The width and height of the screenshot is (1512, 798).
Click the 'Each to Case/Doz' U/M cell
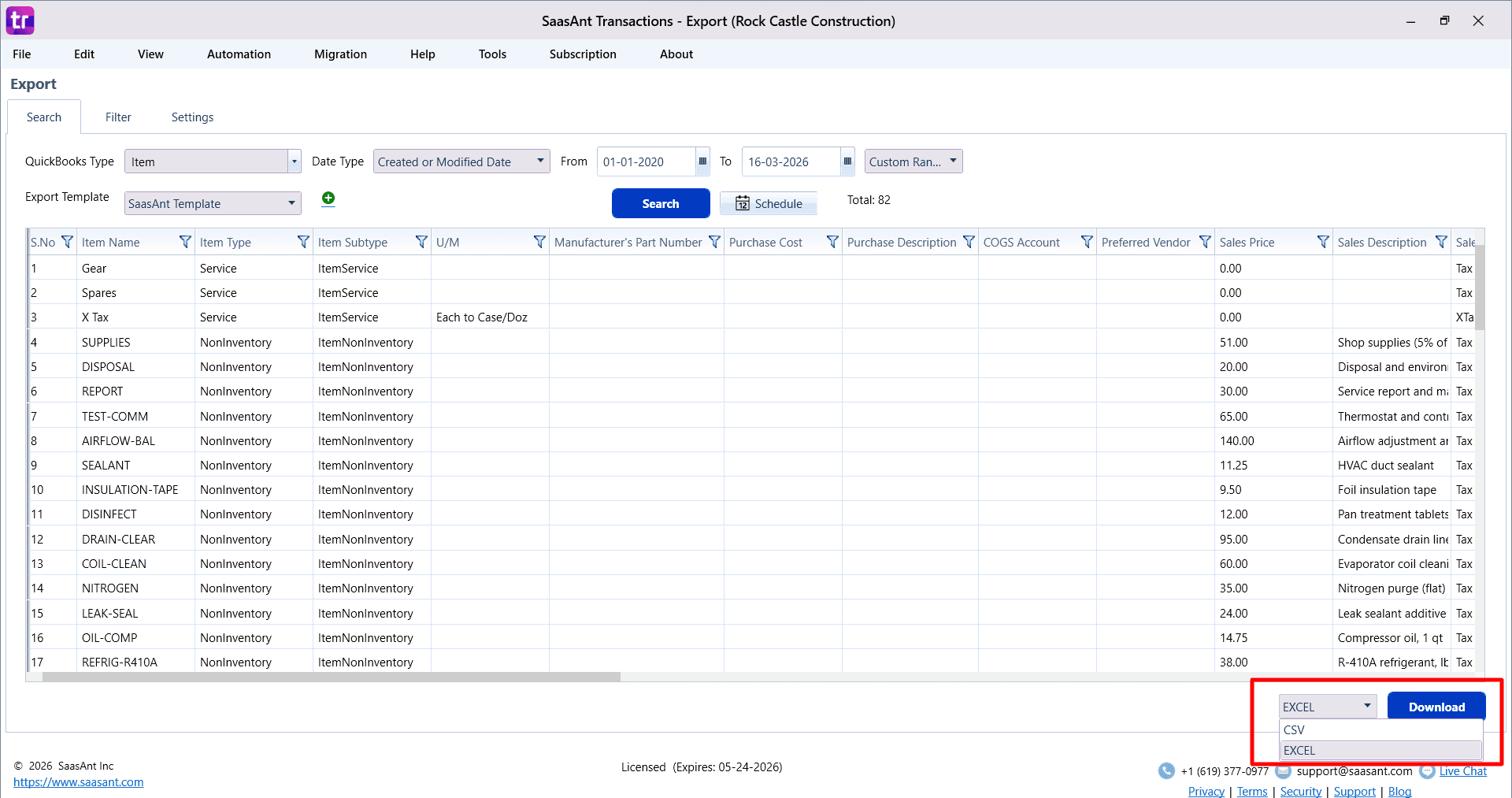(x=490, y=317)
